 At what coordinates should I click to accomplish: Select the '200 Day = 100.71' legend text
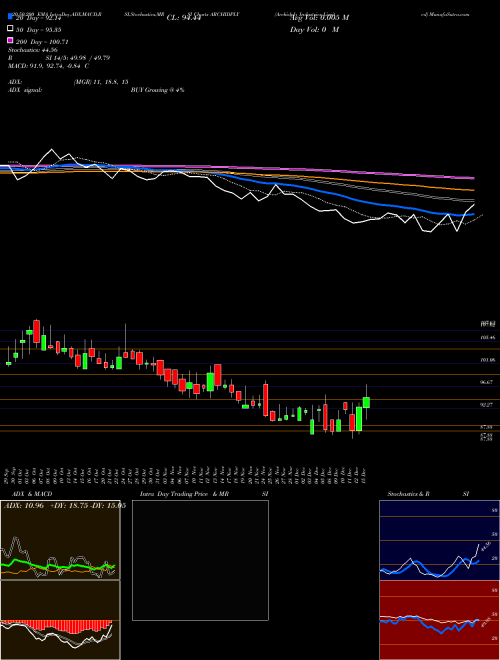42,42
